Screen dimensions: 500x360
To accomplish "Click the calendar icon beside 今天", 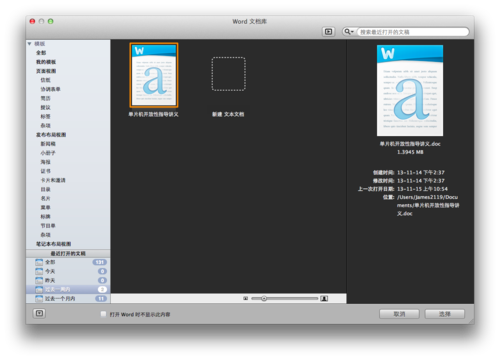I will pos(39,271).
